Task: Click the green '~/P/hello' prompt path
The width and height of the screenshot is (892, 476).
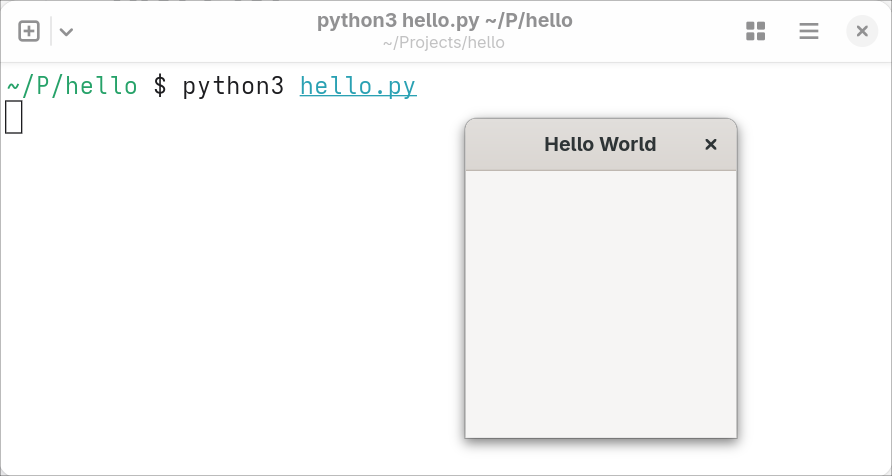Action: coord(72,86)
